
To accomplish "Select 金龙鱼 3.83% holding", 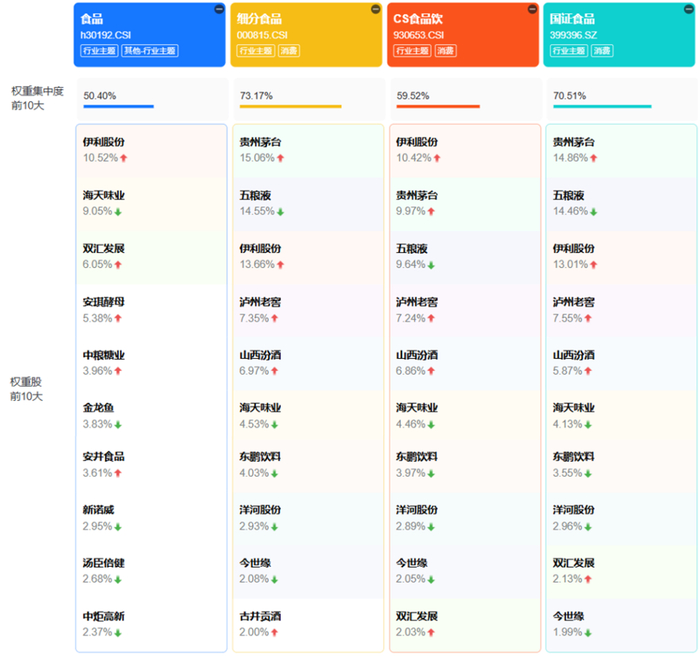I will (151, 417).
